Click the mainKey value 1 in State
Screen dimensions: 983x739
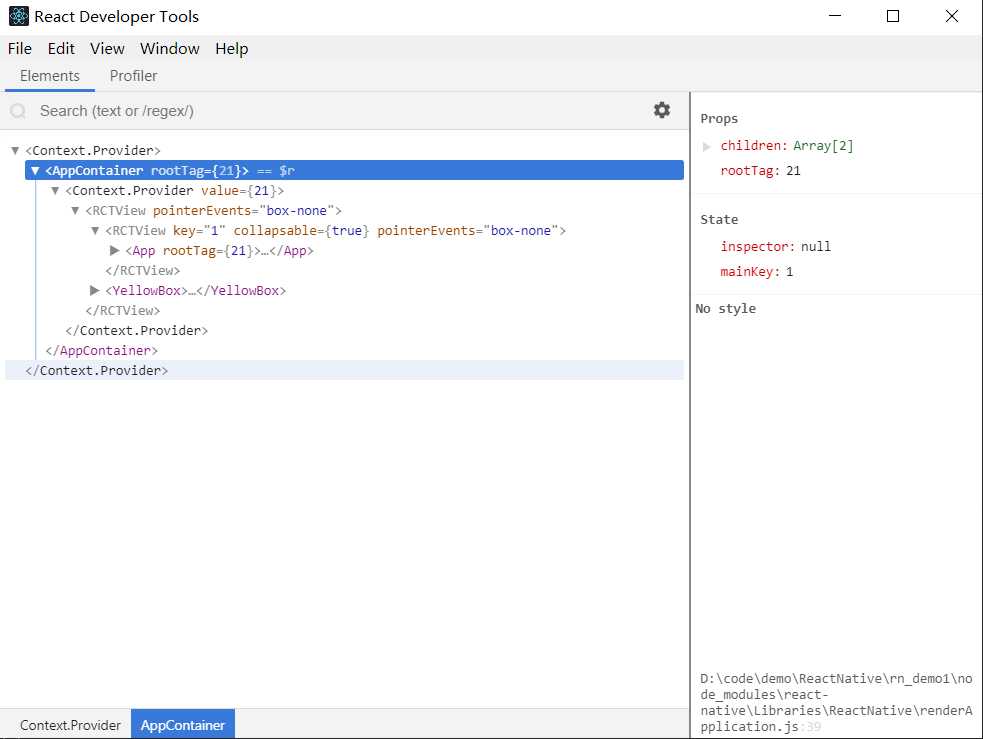click(789, 271)
